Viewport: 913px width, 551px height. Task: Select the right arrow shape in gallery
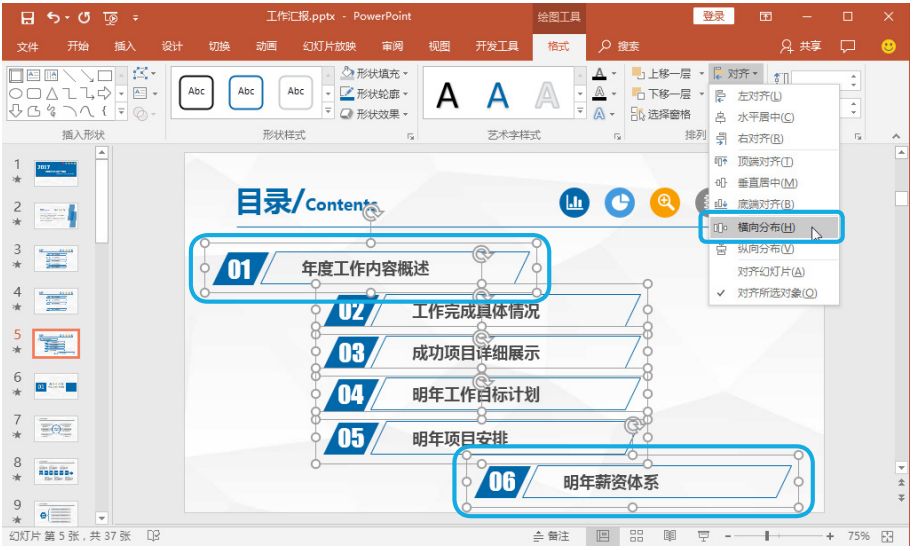pyautogui.click(x=104, y=93)
